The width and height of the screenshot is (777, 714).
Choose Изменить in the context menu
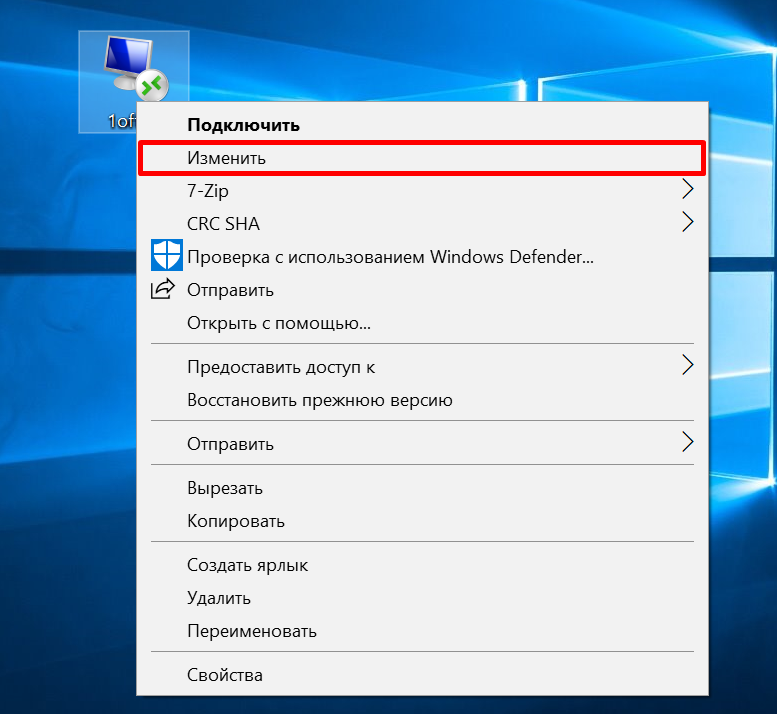(422, 158)
